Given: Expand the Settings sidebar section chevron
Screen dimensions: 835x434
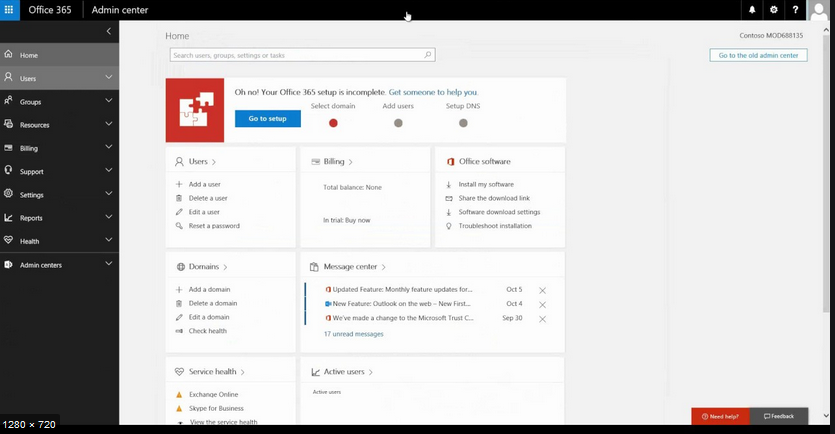Looking at the screenshot, I should [x=109, y=194].
